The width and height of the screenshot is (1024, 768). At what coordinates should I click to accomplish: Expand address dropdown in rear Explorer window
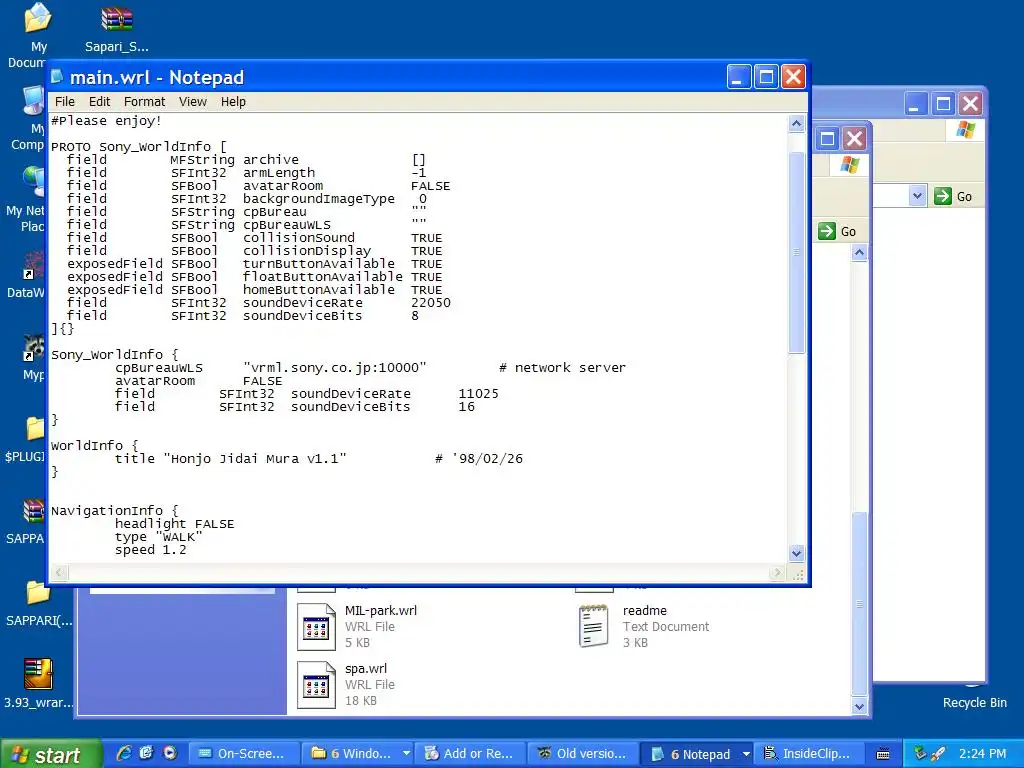pos(918,196)
